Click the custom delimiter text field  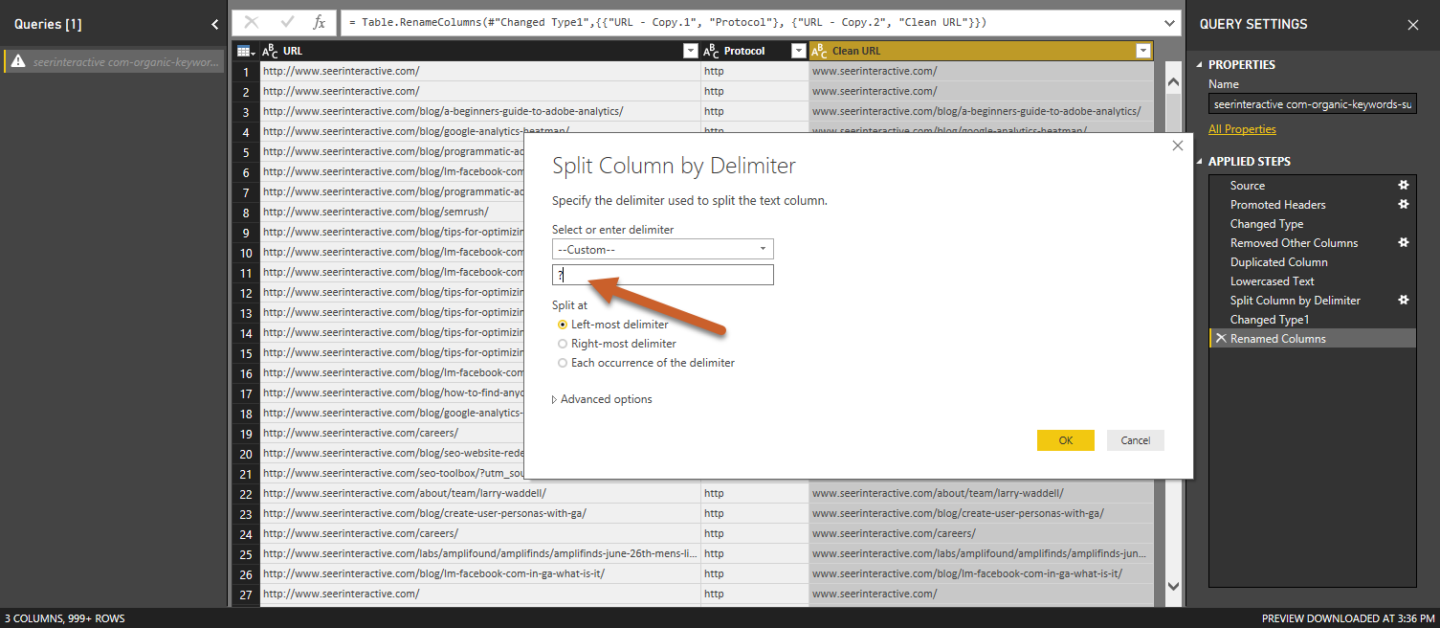click(662, 274)
